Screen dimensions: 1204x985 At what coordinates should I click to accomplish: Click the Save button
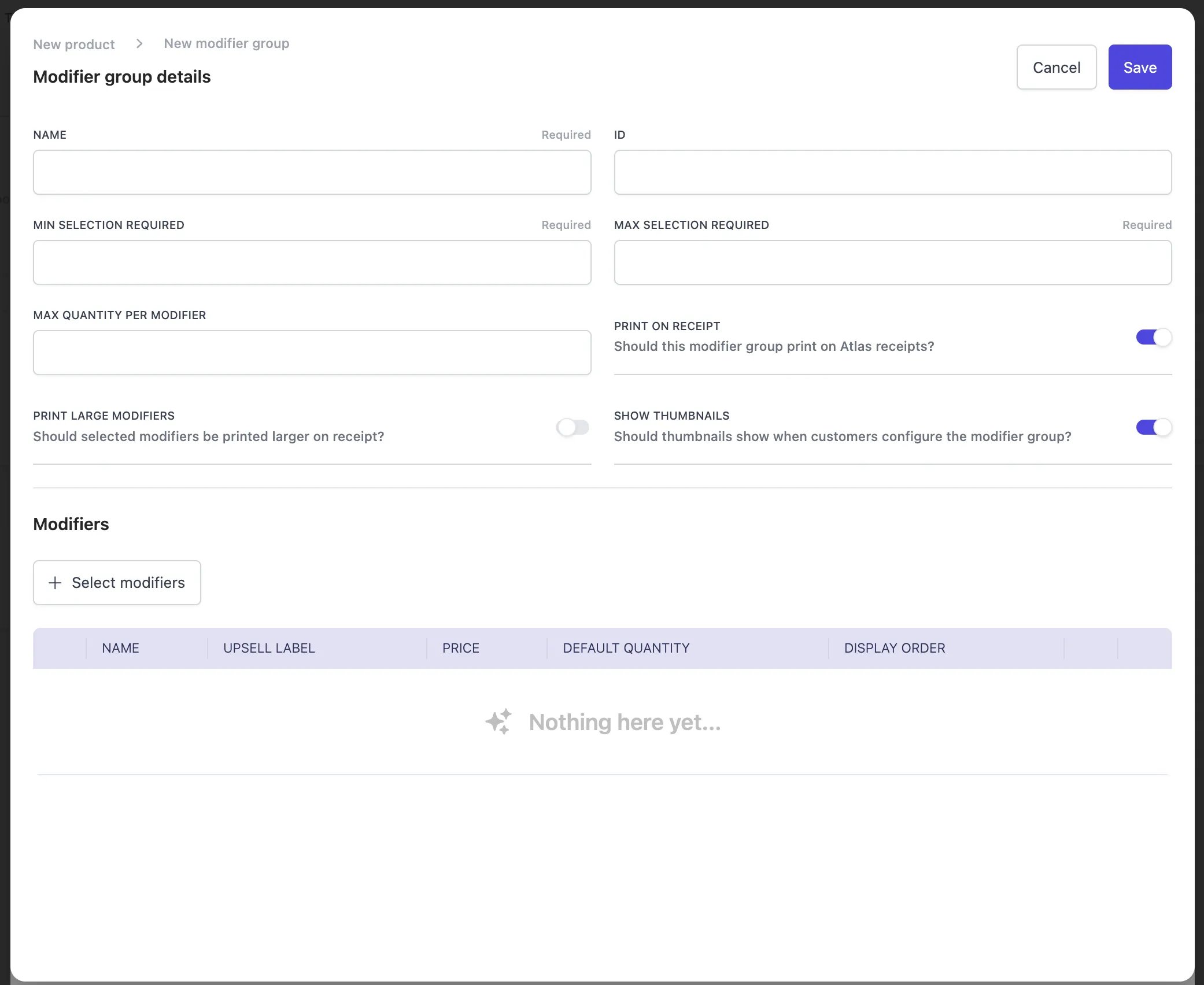[1140, 67]
